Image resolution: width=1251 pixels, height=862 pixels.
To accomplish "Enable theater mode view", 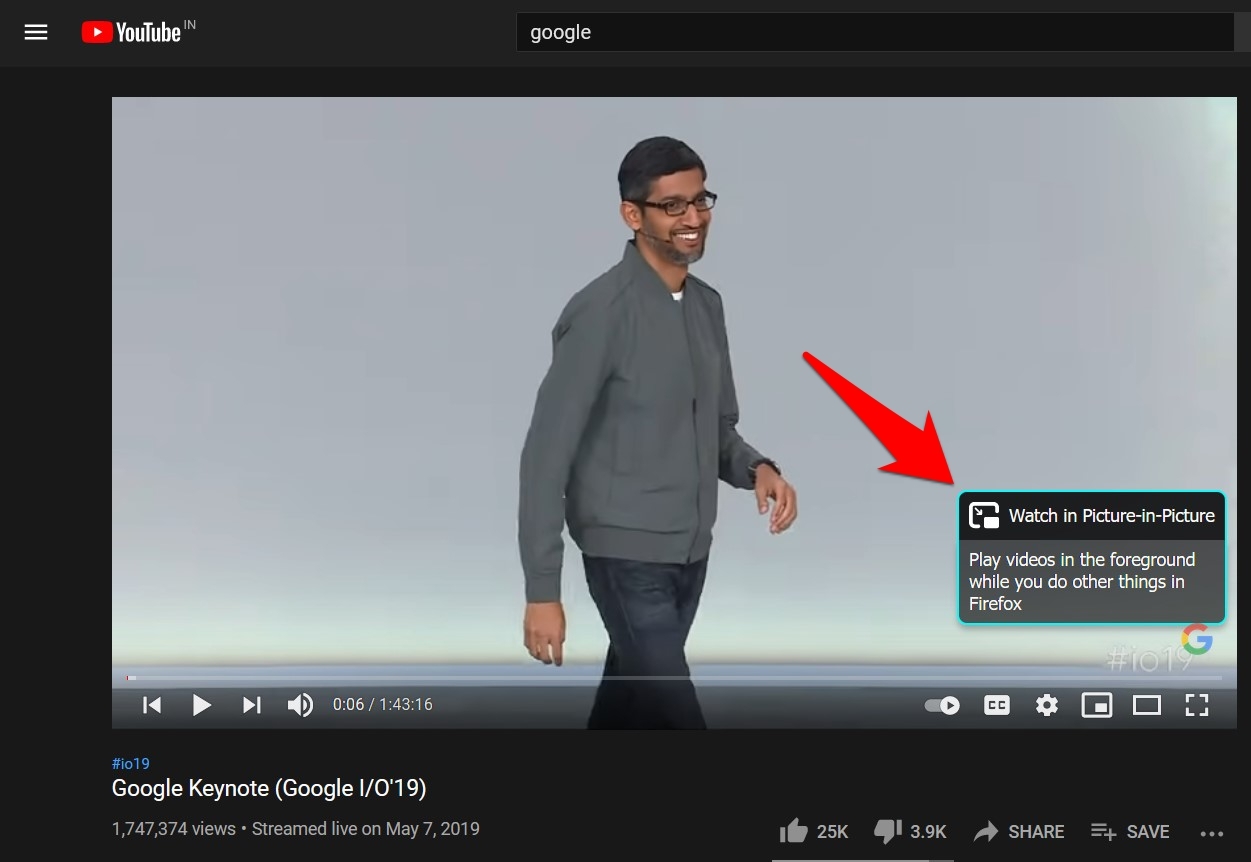I will pos(1146,705).
